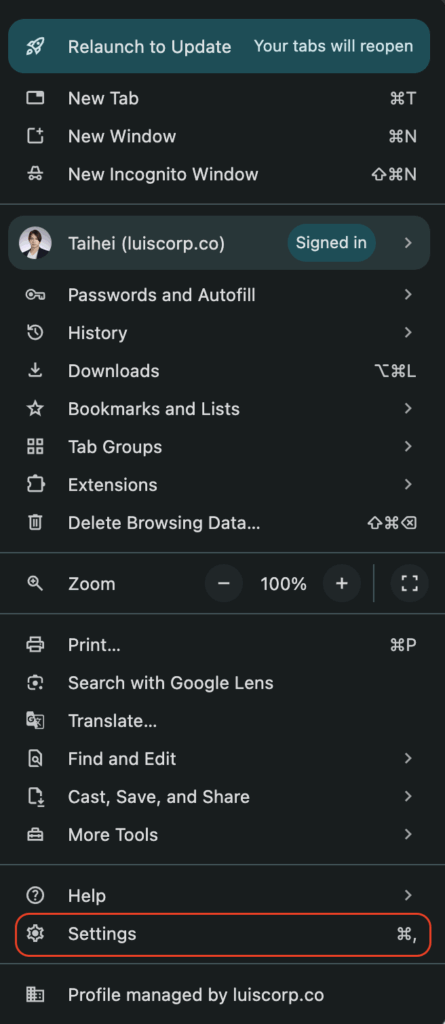Expand the More Tools submenu chevron
Screen dimensions: 445x1024
click(408, 835)
